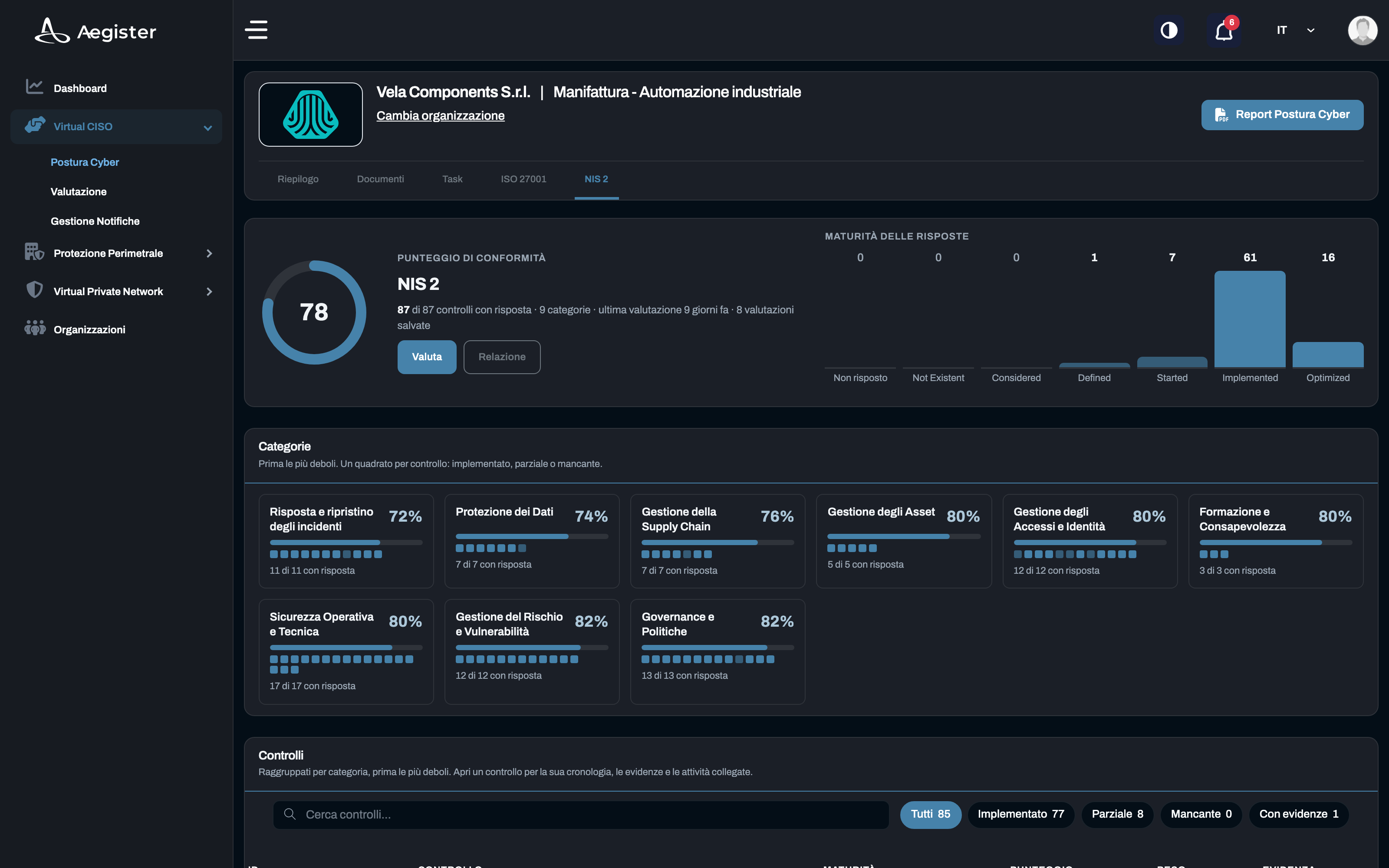1389x868 pixels.
Task: Click the user avatar in header
Action: pos(1363,30)
